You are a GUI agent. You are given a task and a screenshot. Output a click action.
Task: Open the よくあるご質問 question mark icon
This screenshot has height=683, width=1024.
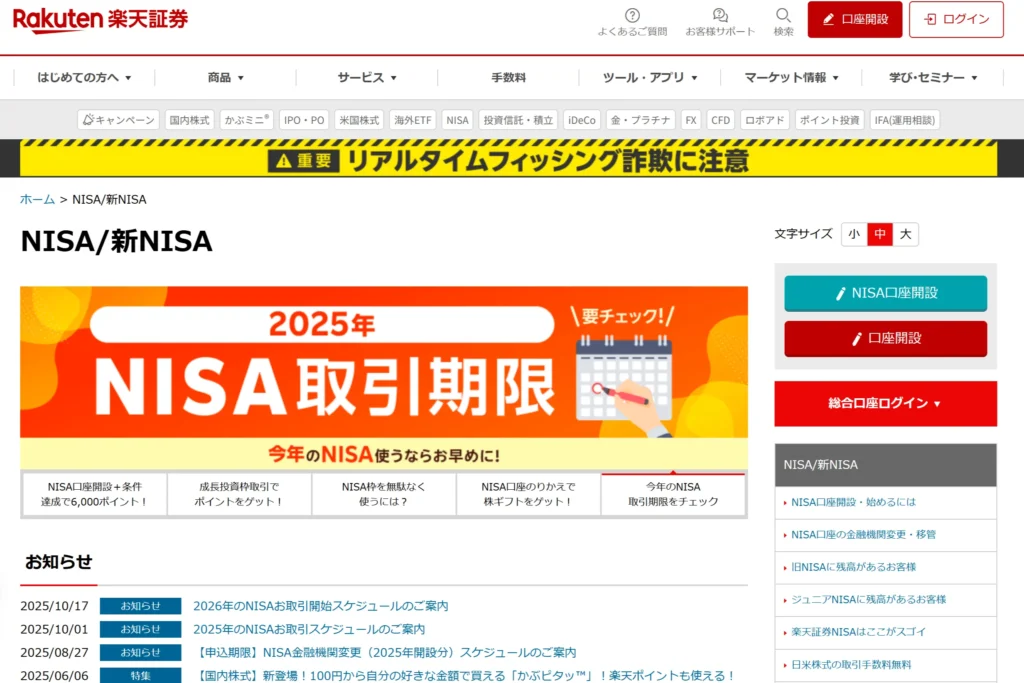point(632,15)
